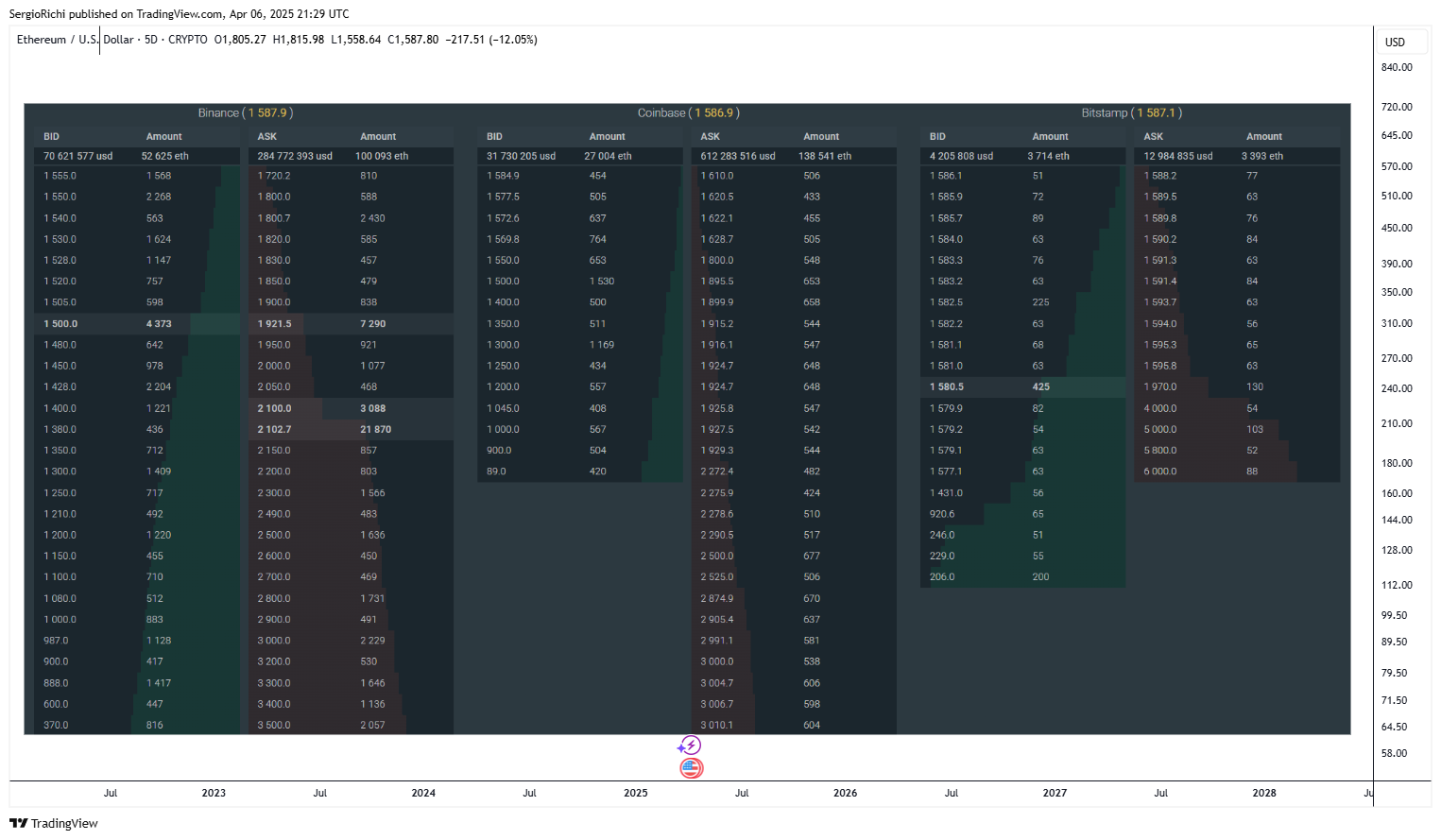1441x840 pixels.
Task: Click the US flag economic event icon
Action: (692, 768)
